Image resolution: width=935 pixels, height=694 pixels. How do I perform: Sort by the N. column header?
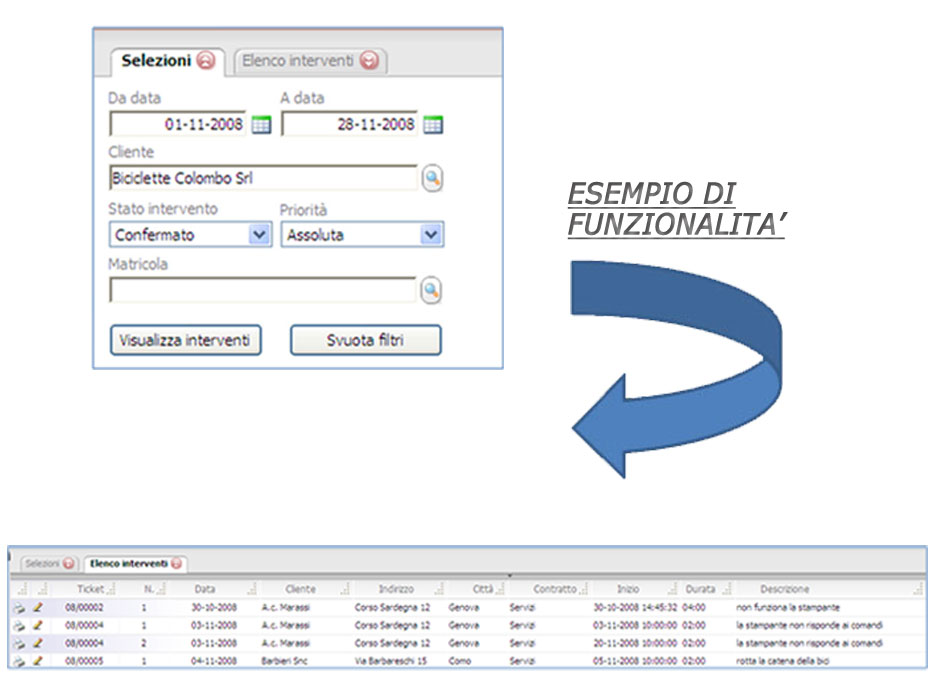pos(149,589)
